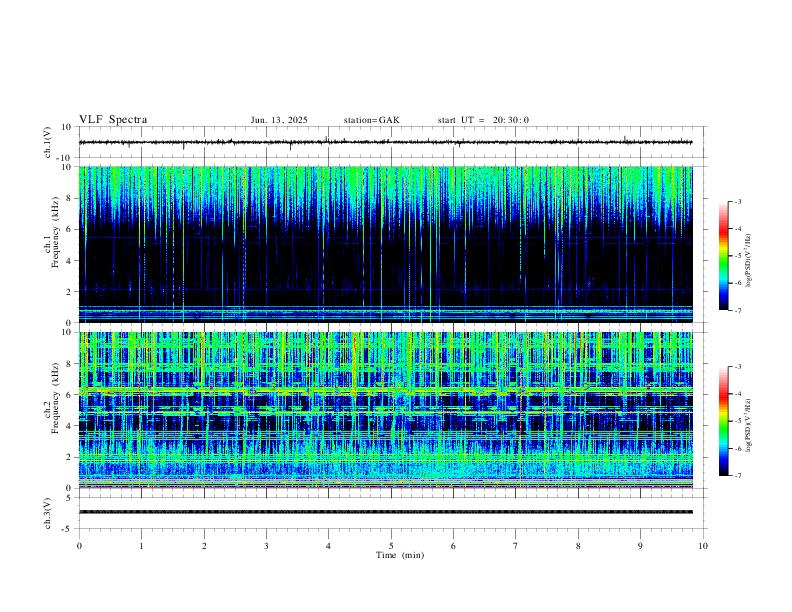Image resolution: width=792 pixels, height=612 pixels.
Task: Click the '-7' tick on ch.2 colorbar
Action: pos(738,475)
